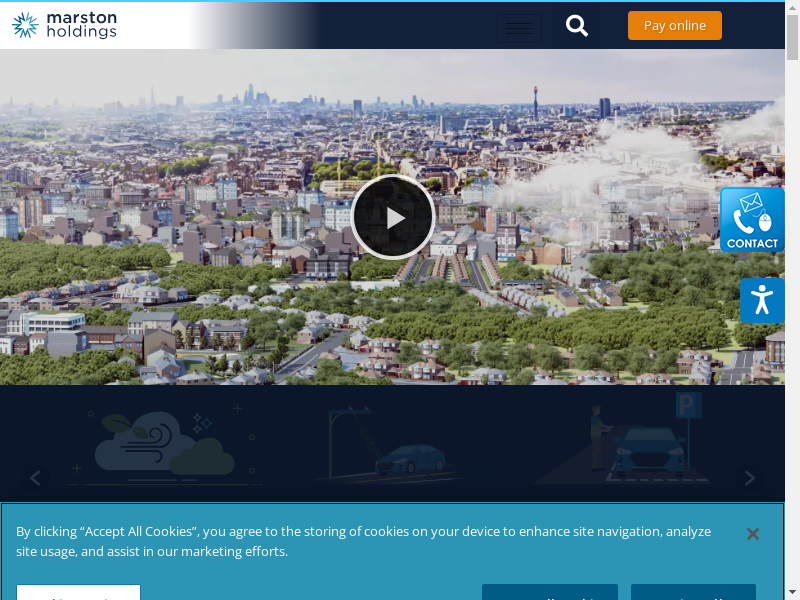Open the blue Contact widget
Screen dimensions: 800x600
click(x=752, y=220)
